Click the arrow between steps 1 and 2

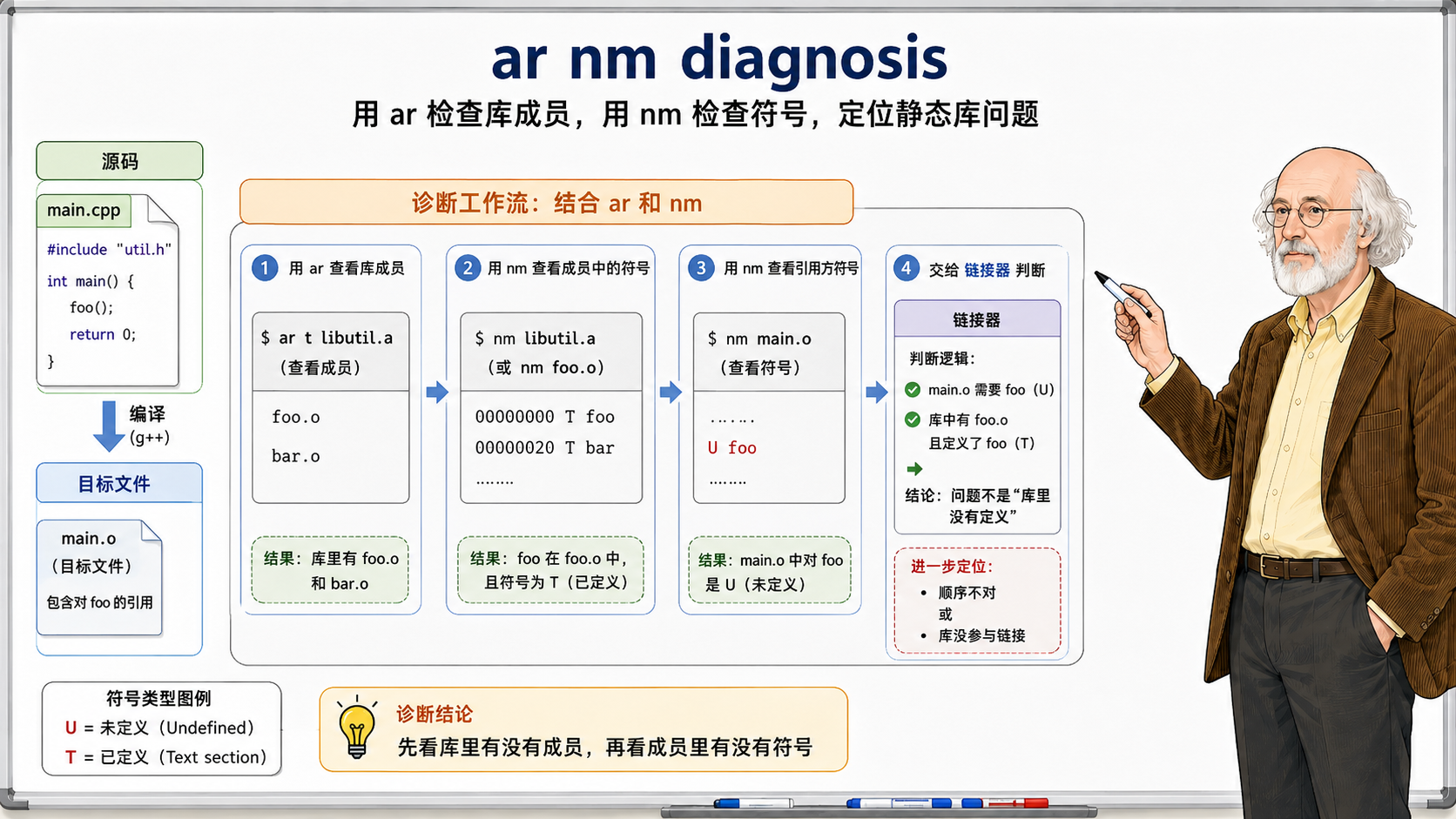437,392
